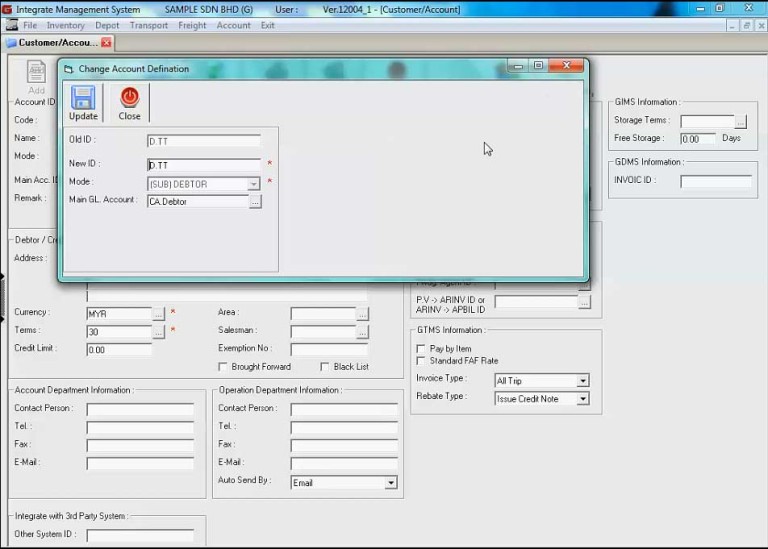Open the Salesman lookup button
This screenshot has height=549, width=768.
click(362, 332)
